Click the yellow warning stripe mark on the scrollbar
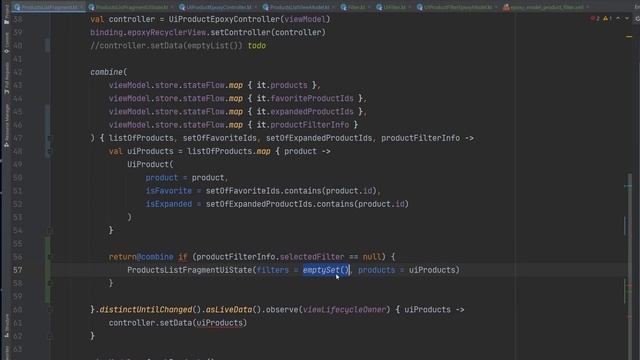 [629, 37]
